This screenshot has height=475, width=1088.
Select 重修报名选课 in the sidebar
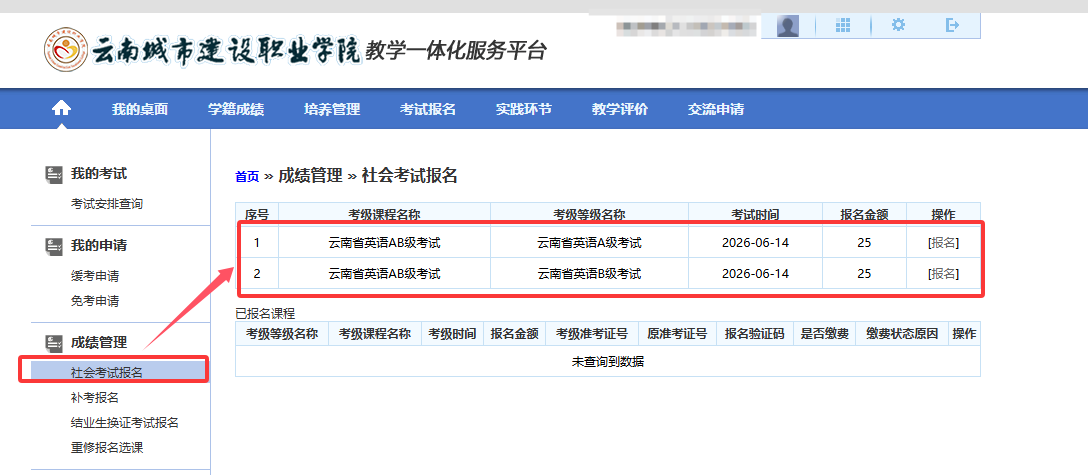coord(107,448)
